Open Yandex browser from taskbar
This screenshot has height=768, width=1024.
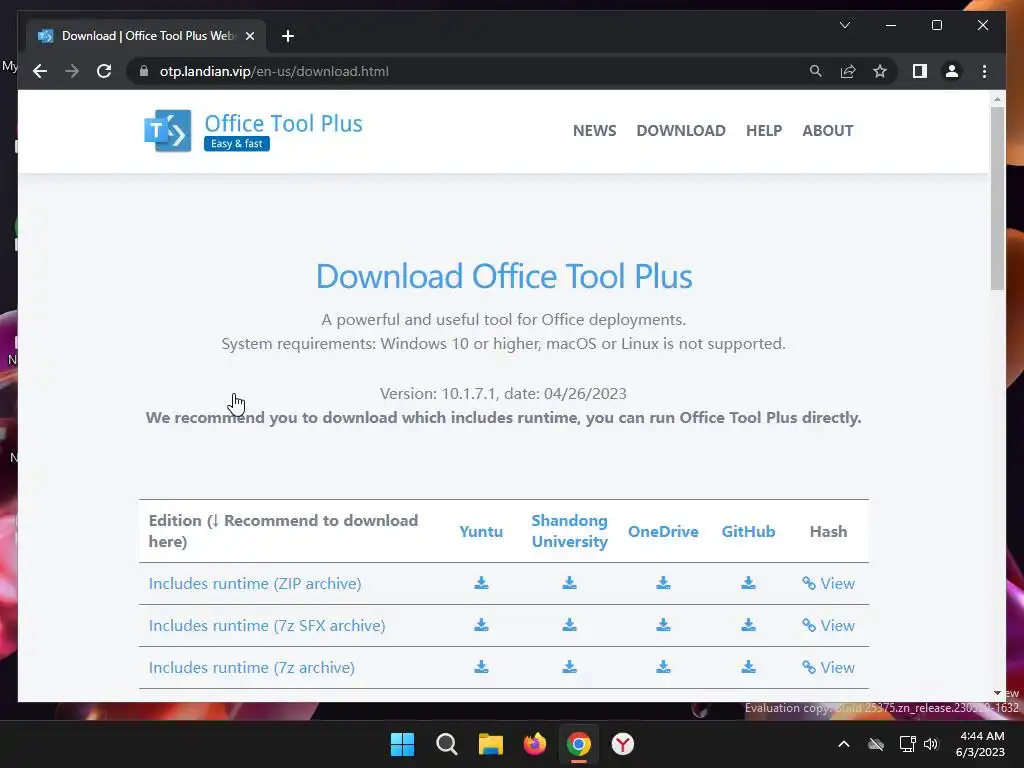click(x=623, y=744)
